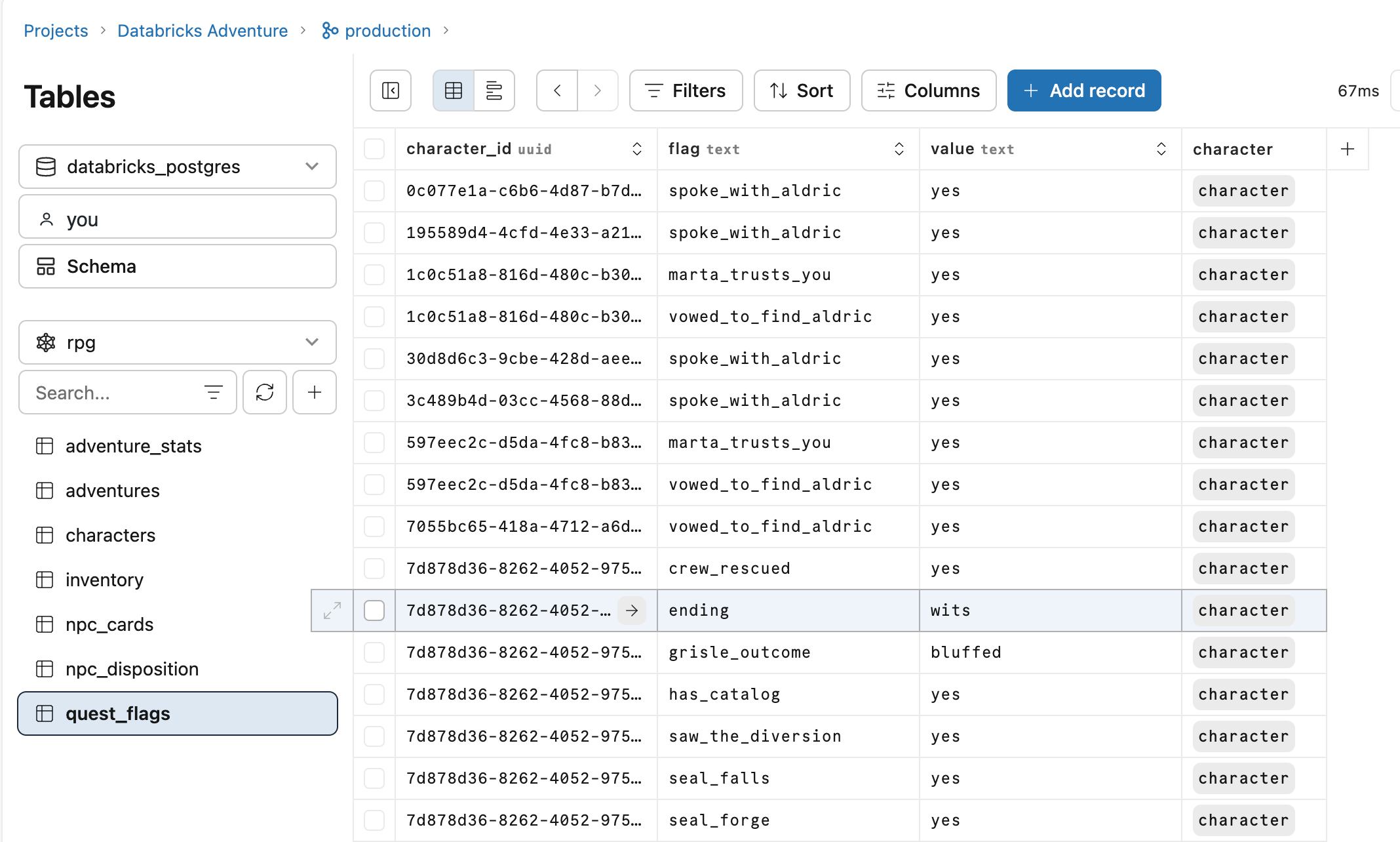Expand the highlighted ending row

332,611
